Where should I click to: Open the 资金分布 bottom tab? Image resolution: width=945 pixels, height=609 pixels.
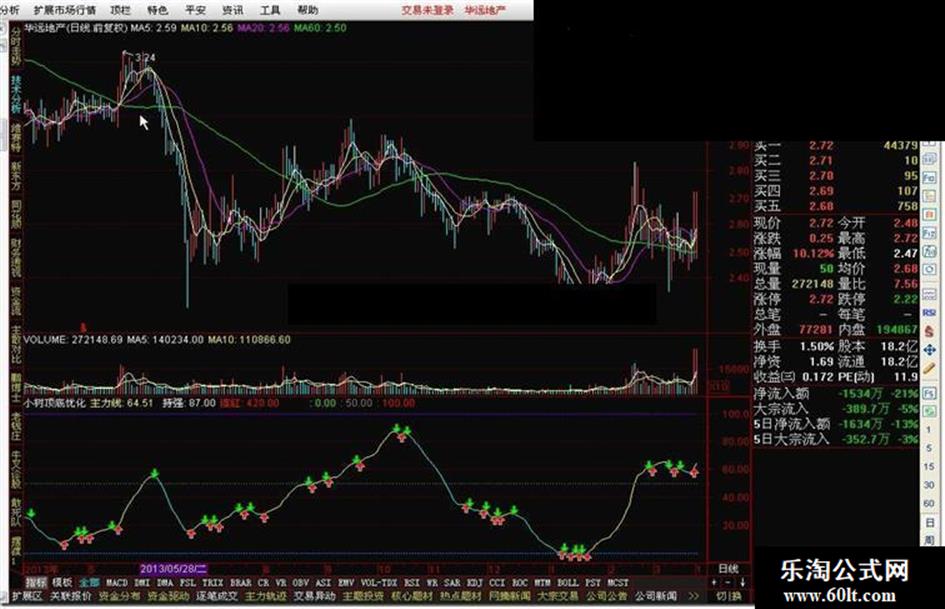tap(119, 596)
